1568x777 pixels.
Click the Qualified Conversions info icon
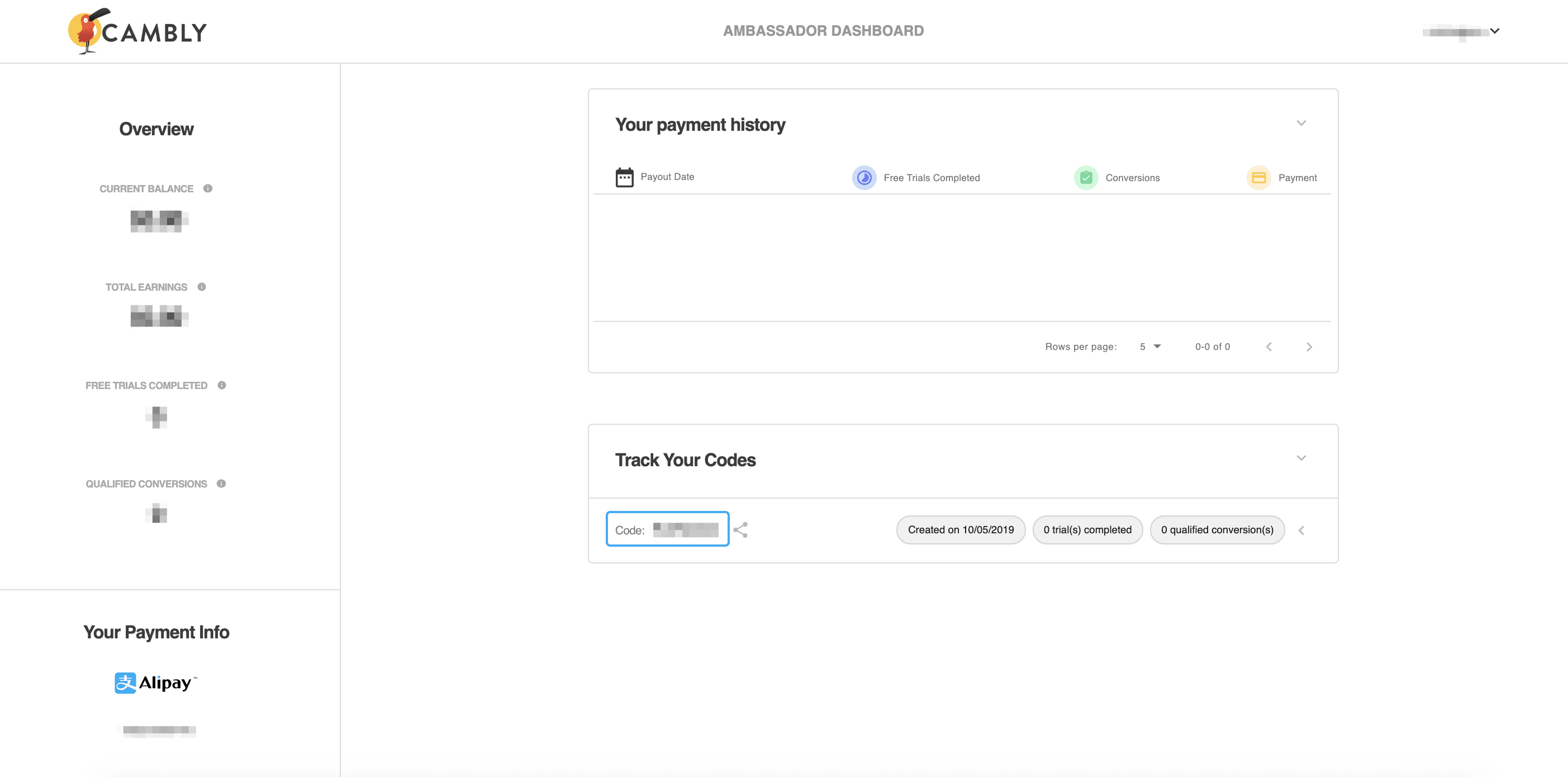click(221, 484)
